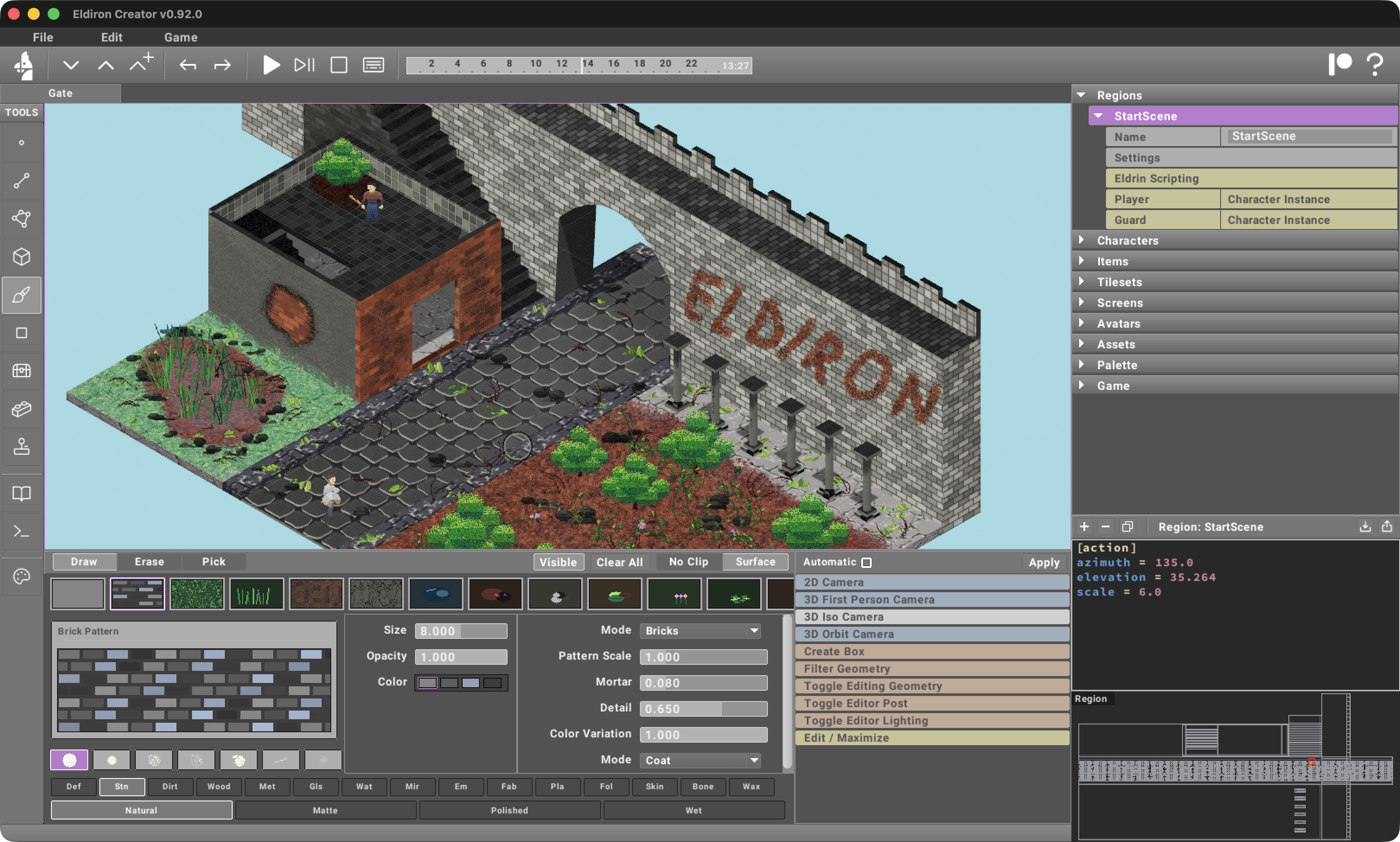Select the Natural finish option
Viewport: 1400px width, 842px height.
click(141, 810)
